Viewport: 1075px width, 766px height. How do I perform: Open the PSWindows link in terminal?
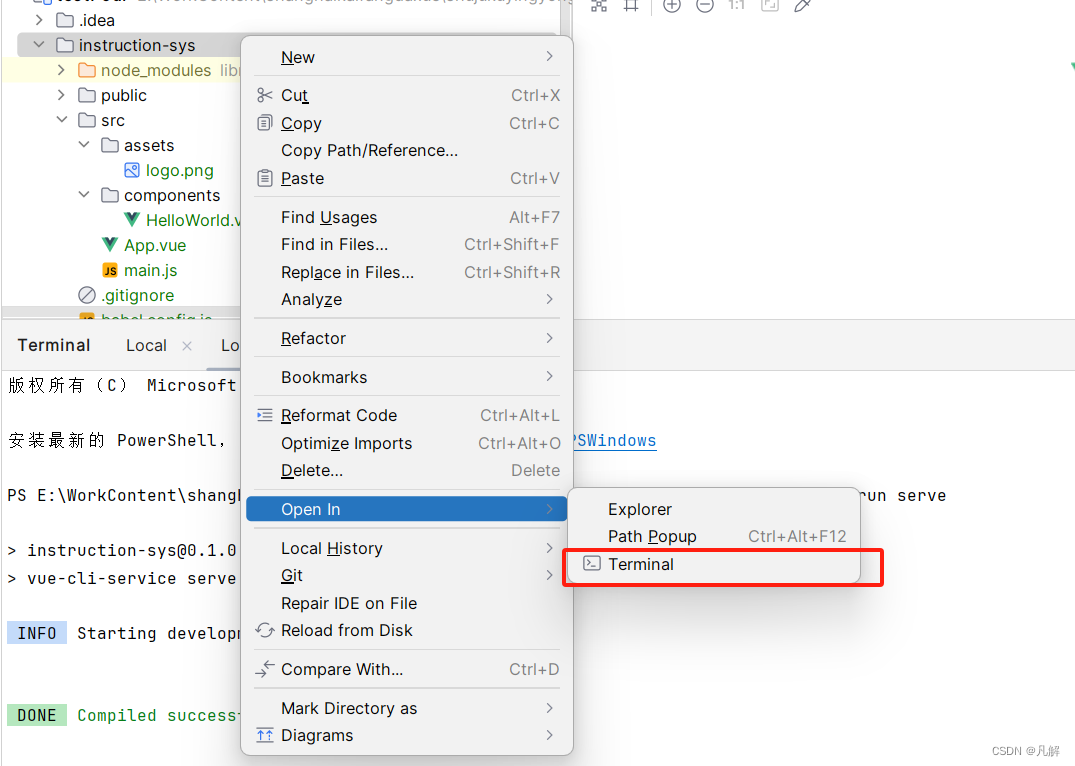[x=615, y=440]
